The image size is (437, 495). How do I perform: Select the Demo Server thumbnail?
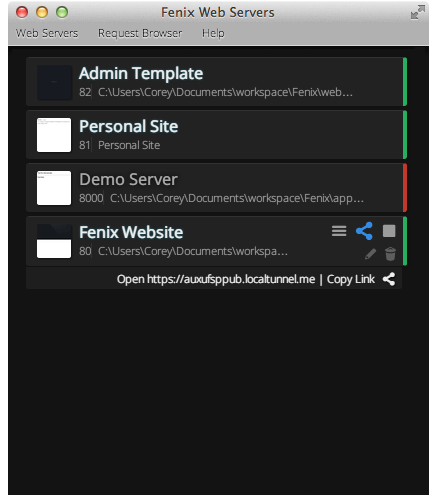coord(54,188)
